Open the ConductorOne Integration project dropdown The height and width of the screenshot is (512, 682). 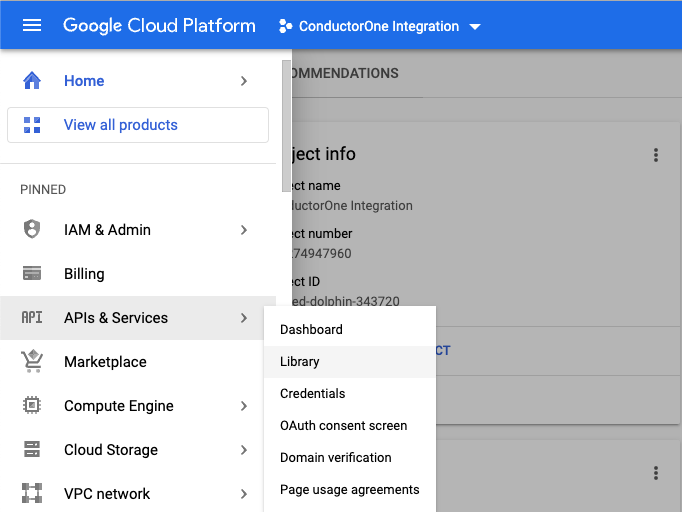[380, 26]
